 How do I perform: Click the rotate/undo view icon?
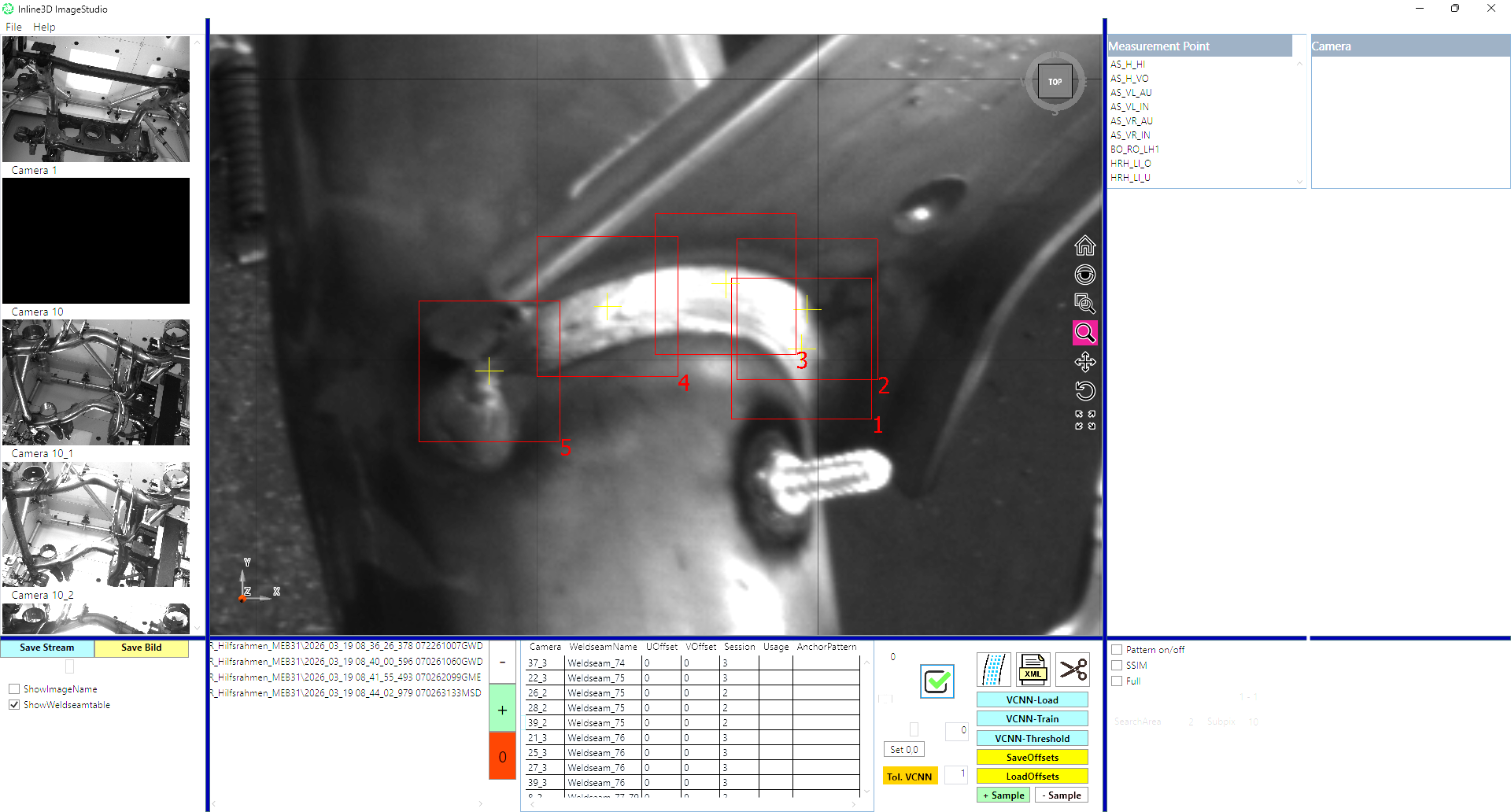click(1084, 391)
